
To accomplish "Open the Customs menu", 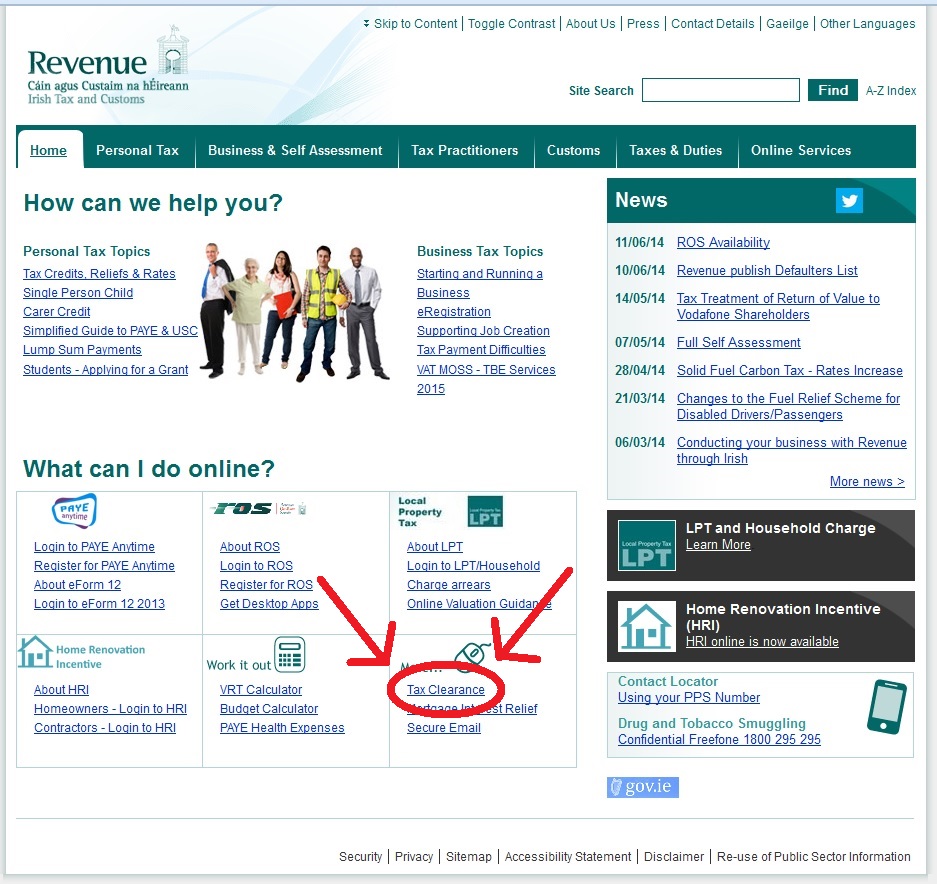I will 573,150.
